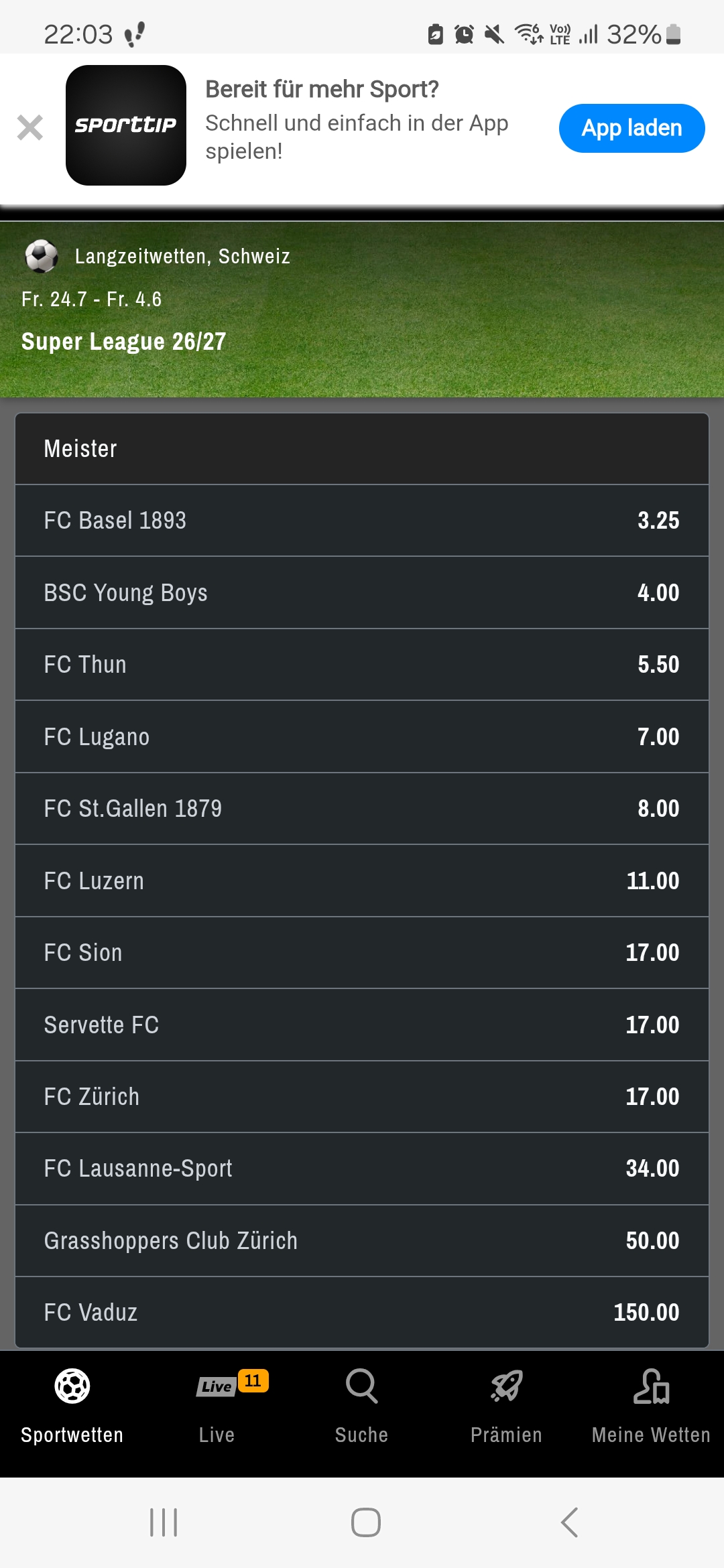Tap the soccer ball sport icon
Screen dimensions: 724x1568
(42, 256)
